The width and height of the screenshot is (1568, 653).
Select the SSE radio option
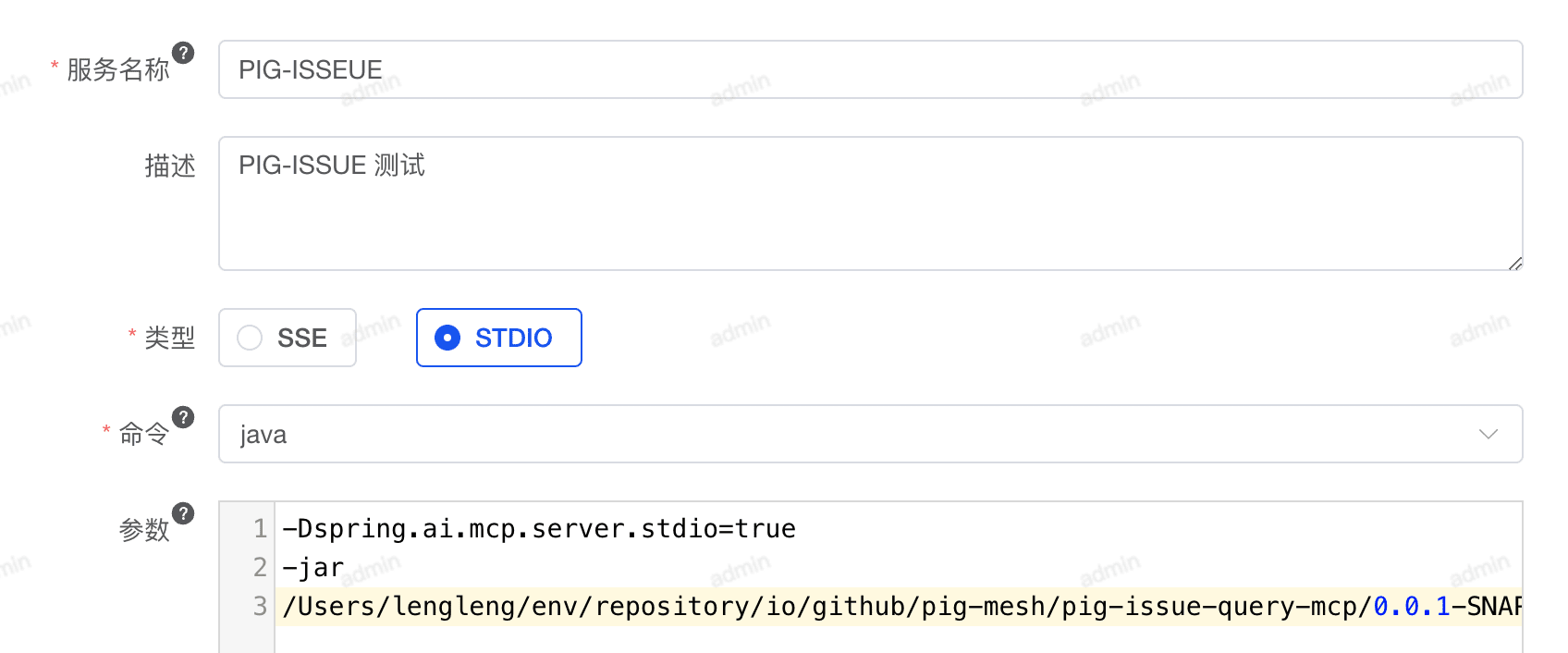(x=288, y=338)
